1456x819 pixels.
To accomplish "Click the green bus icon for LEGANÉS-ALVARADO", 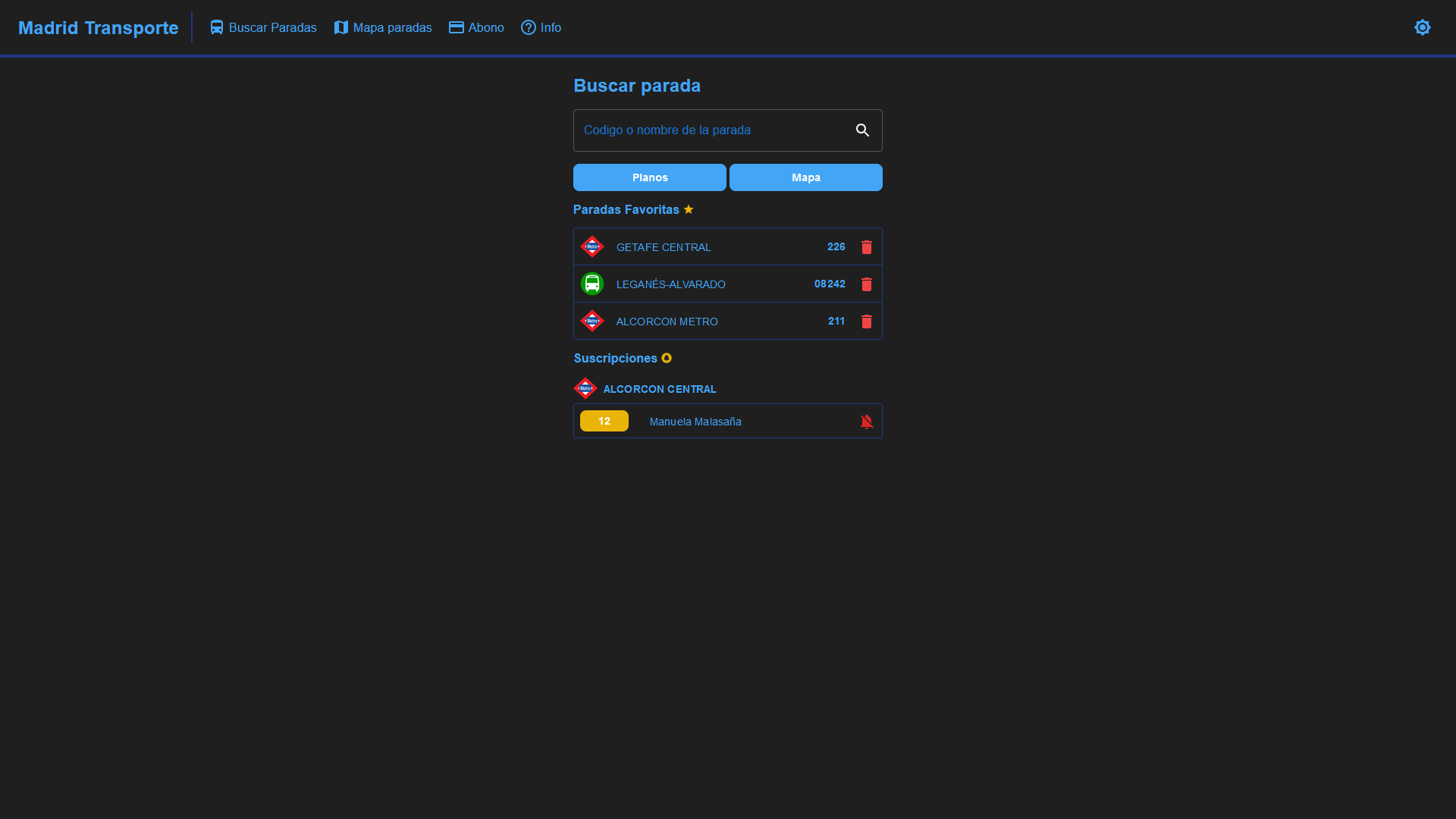I will tap(592, 284).
